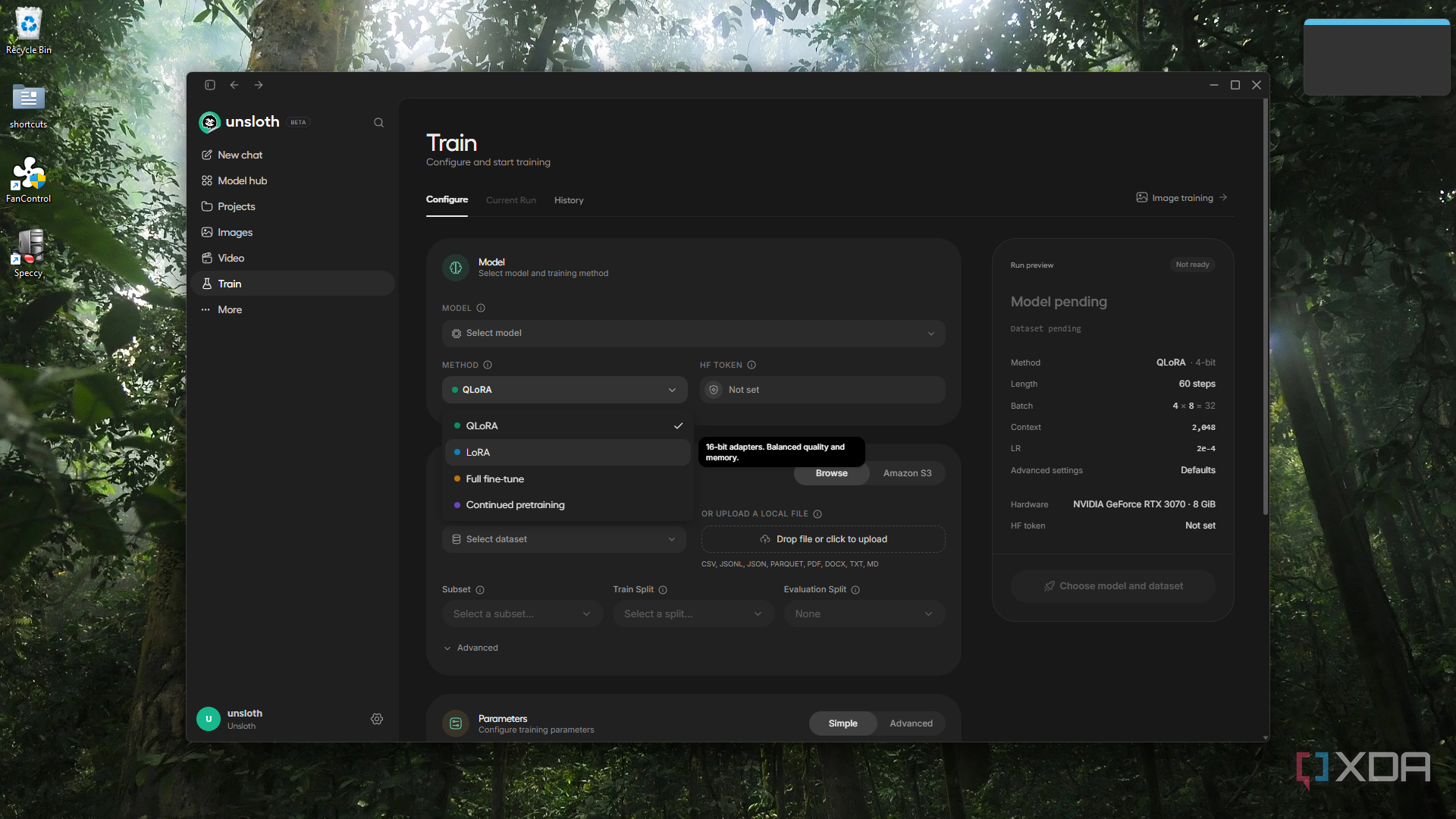Click the Model pending heading
This screenshot has height=819, width=1456.
(x=1059, y=302)
